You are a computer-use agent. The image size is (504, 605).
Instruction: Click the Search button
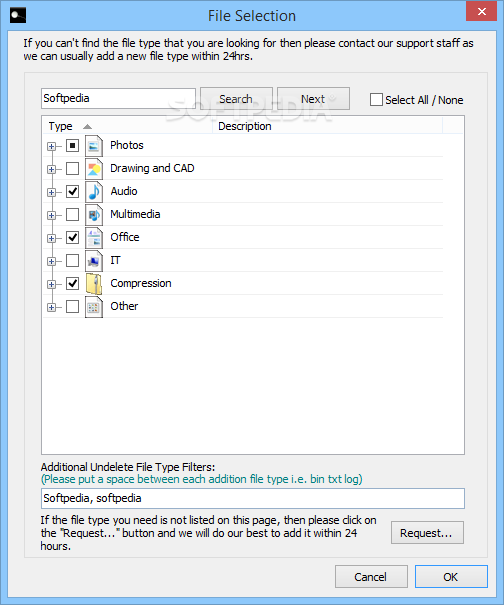pyautogui.click(x=236, y=99)
